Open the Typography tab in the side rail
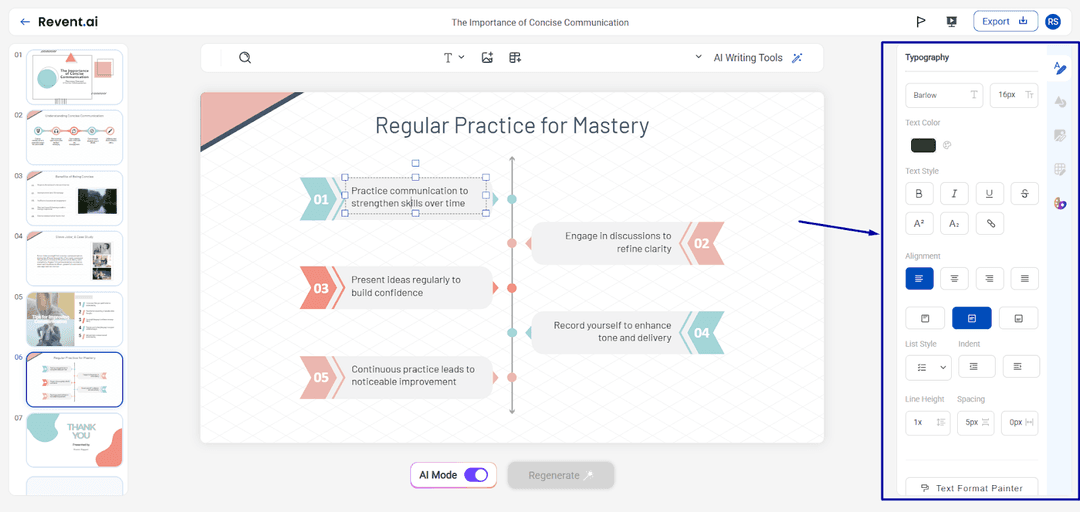This screenshot has width=1080, height=512. 1060,68
